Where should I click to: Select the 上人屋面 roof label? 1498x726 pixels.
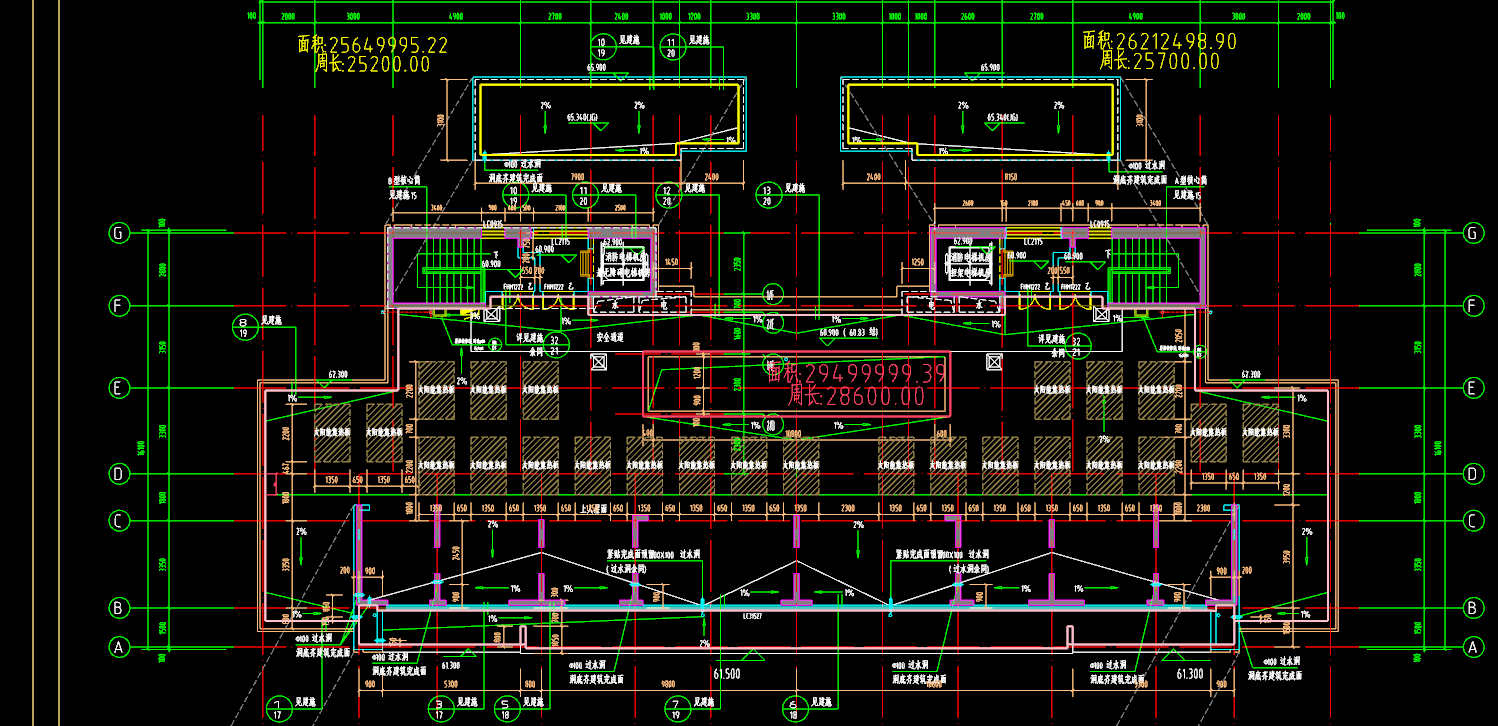596,508
